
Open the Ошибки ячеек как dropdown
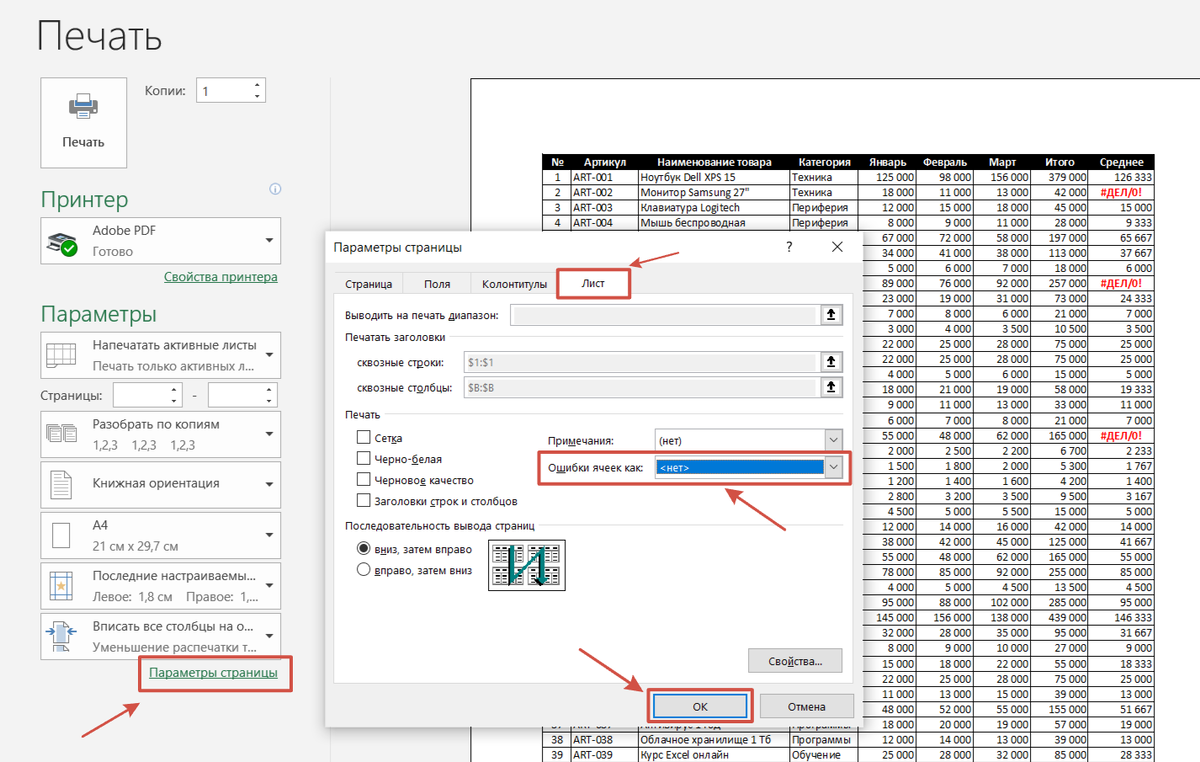[x=749, y=467]
